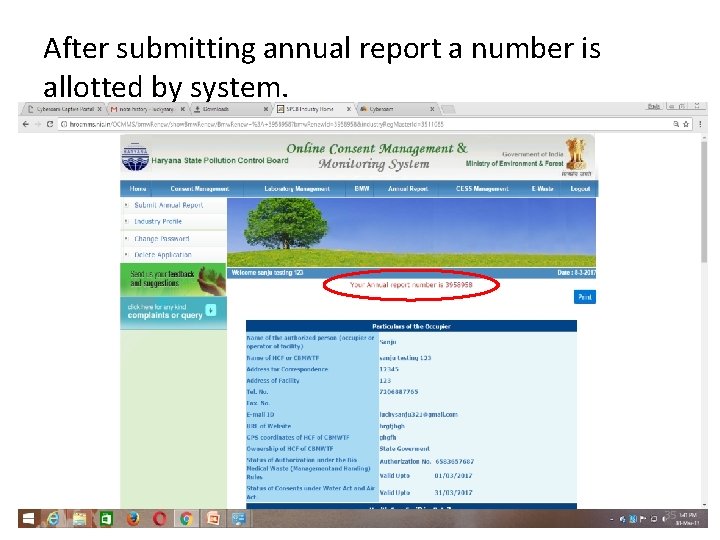The width and height of the screenshot is (720, 540).
Task: Bookmark this page with the star icon
Action: [x=686, y=124]
